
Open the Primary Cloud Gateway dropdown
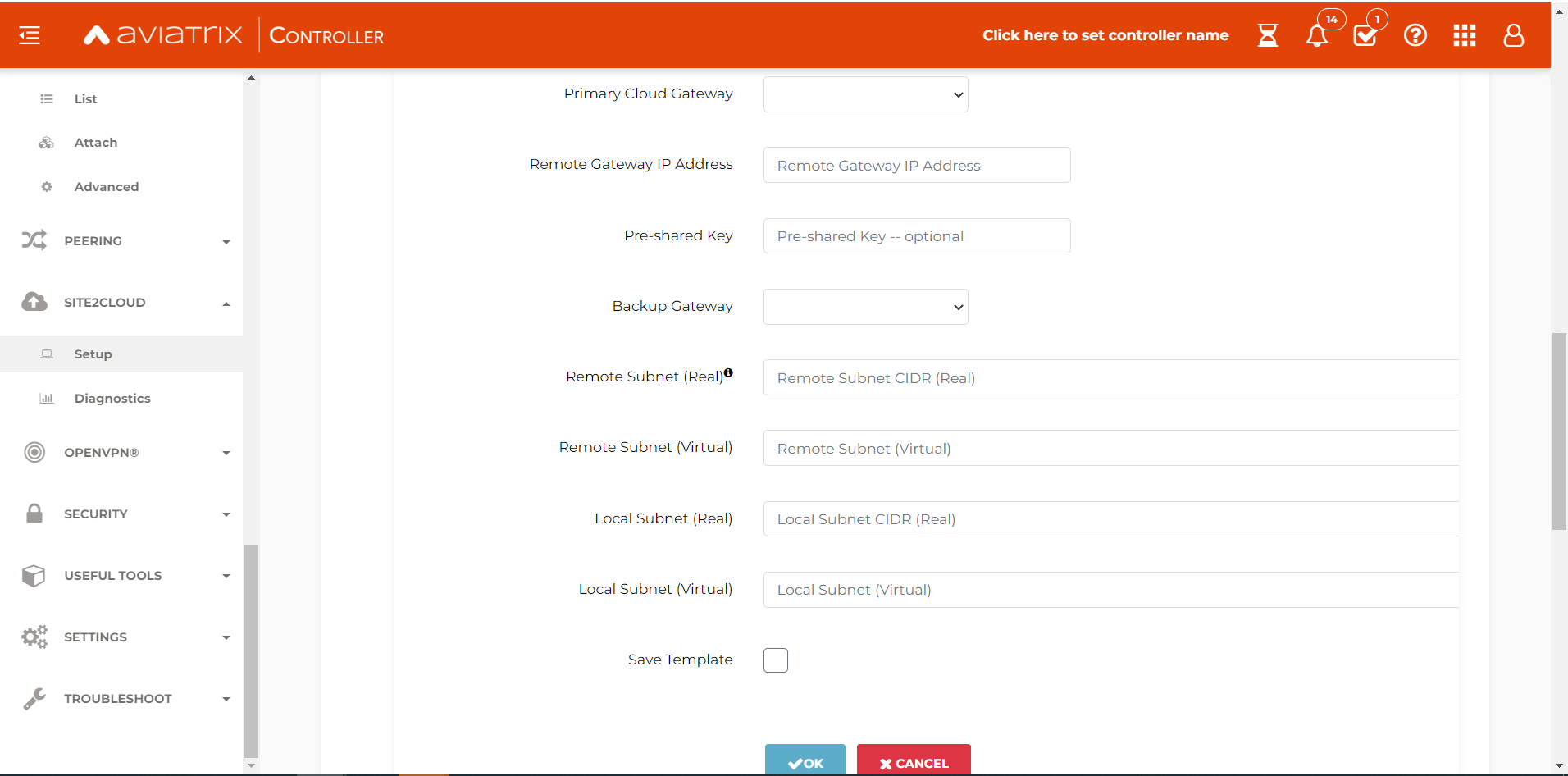click(865, 94)
